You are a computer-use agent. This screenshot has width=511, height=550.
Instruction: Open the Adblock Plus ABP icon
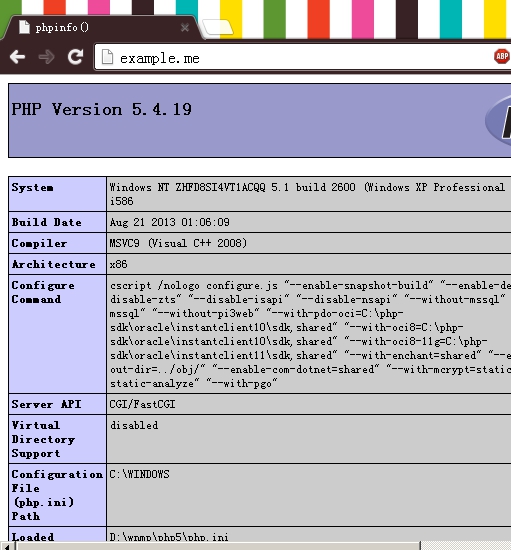[x=502, y=56]
